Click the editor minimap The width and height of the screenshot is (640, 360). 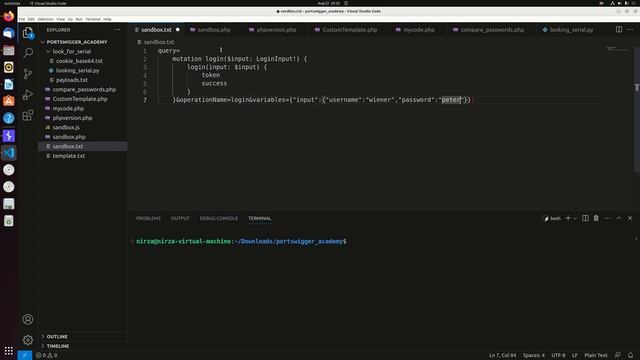(616, 49)
